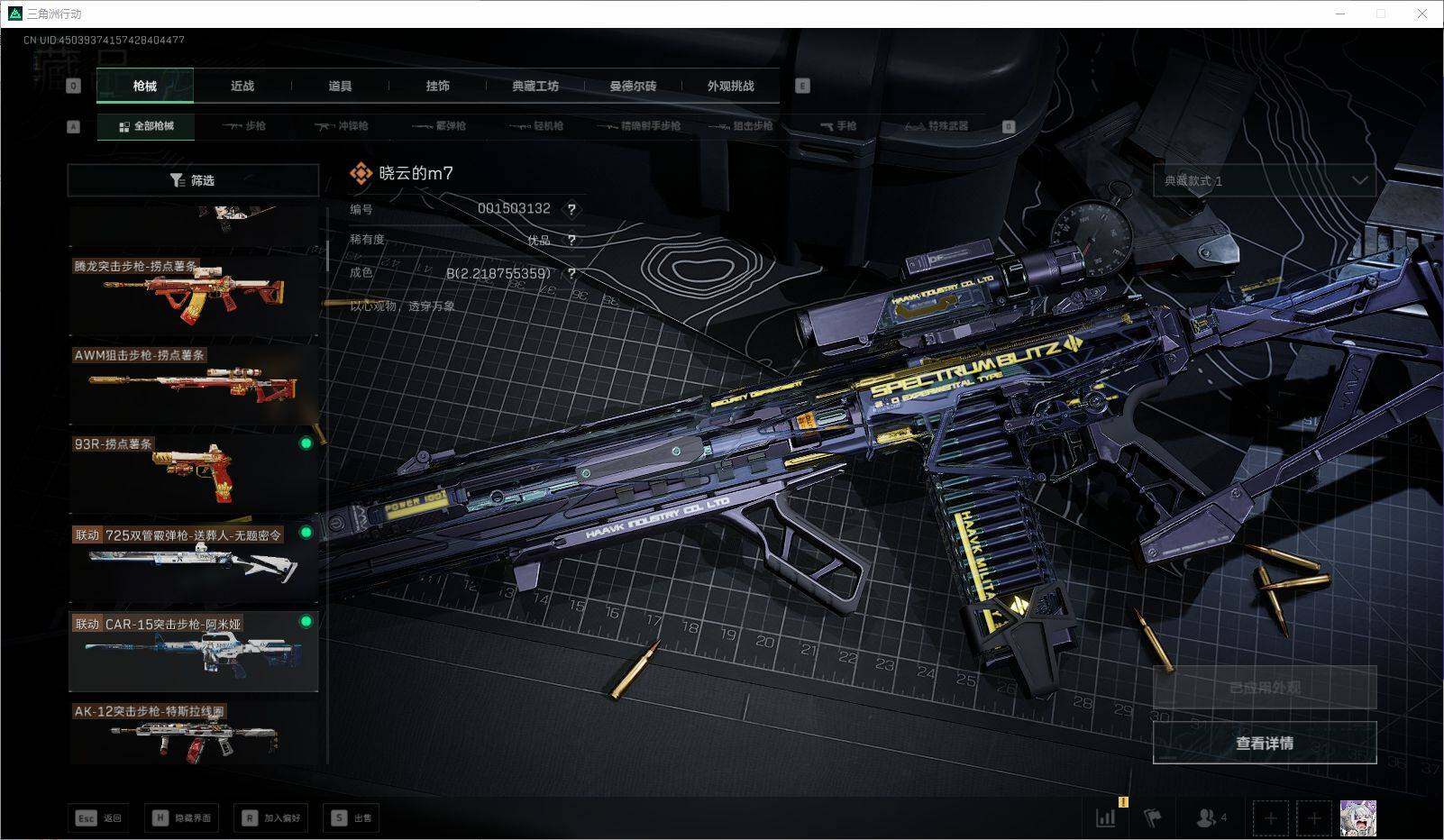Filter by 轻机枪 light machine gun category
This screenshot has height=840, width=1444.
[x=536, y=126]
